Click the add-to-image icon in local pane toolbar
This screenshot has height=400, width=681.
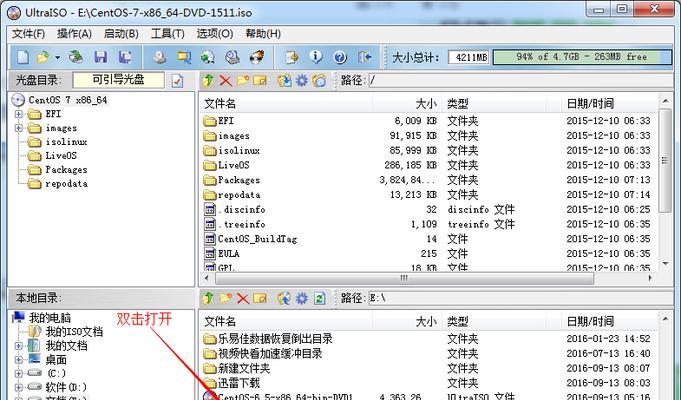284,298
